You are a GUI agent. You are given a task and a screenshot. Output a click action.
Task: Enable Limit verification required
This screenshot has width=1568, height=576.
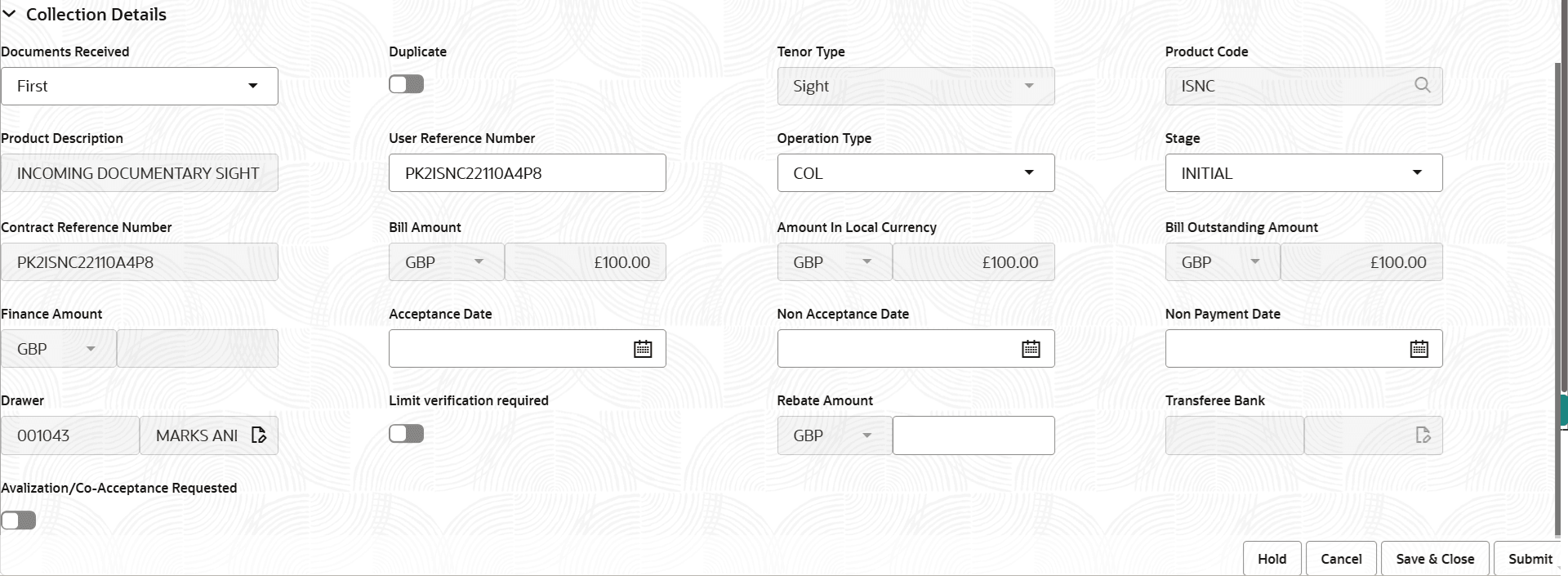click(406, 433)
